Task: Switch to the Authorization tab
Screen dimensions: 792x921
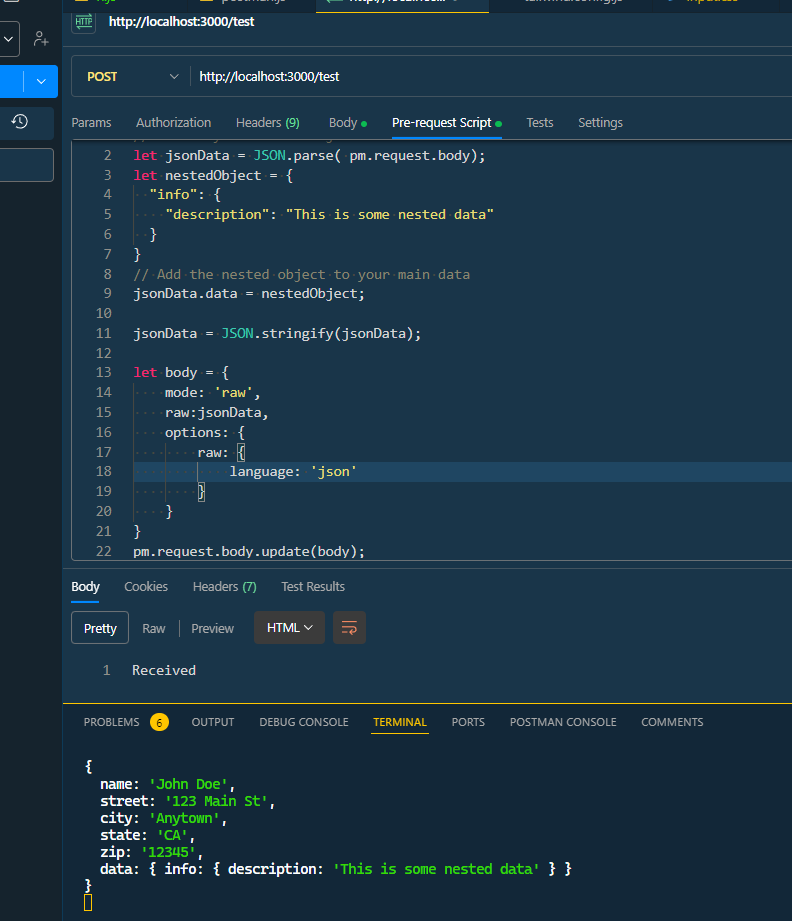Action: point(173,123)
